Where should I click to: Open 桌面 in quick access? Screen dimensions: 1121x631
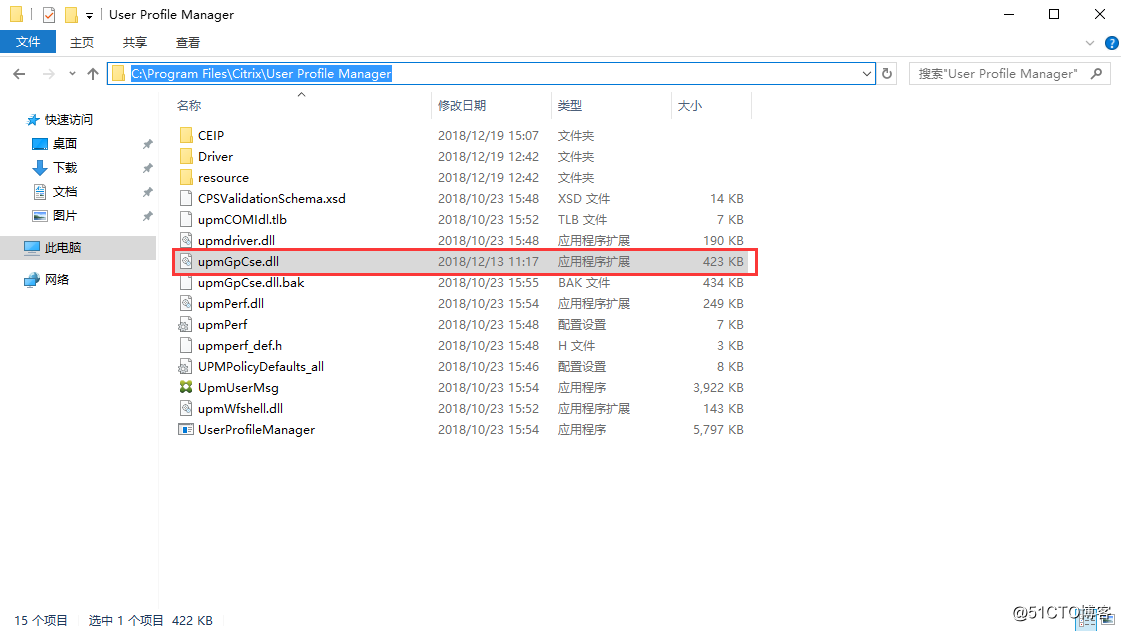(x=64, y=144)
